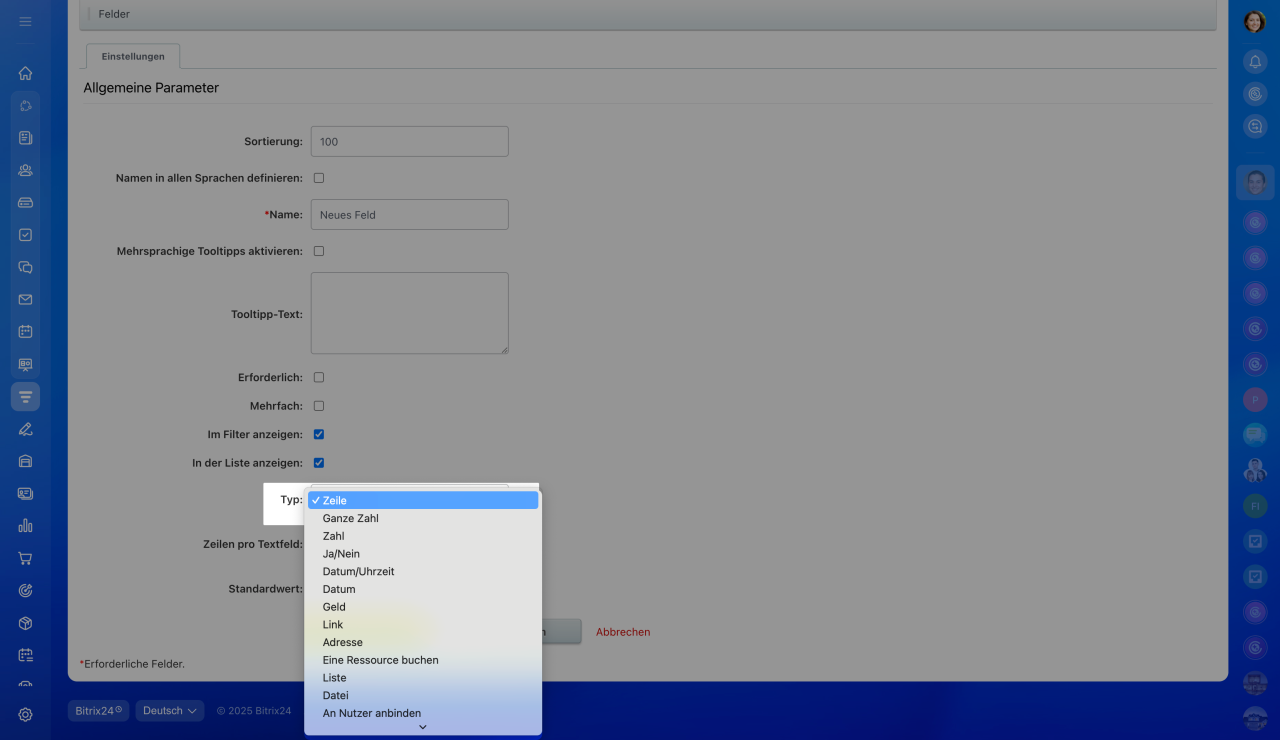Screen dimensions: 1280x740
Task: Open the user profile avatar at top right
Action: pyautogui.click(x=1255, y=22)
